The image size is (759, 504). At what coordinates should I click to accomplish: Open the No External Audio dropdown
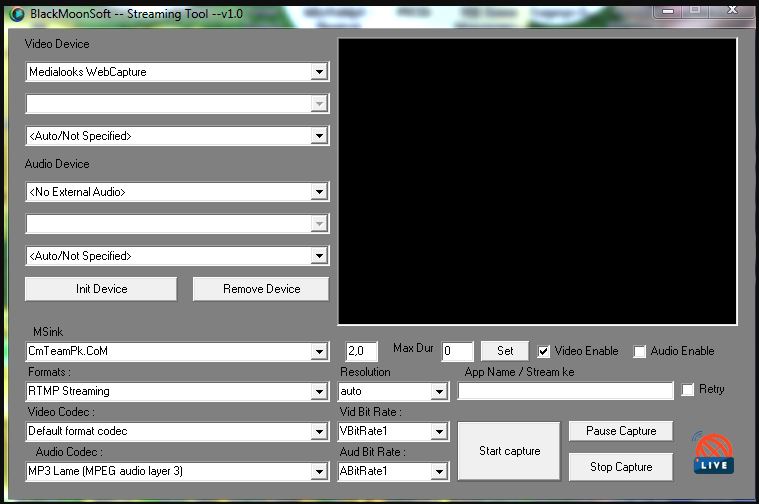click(x=177, y=192)
